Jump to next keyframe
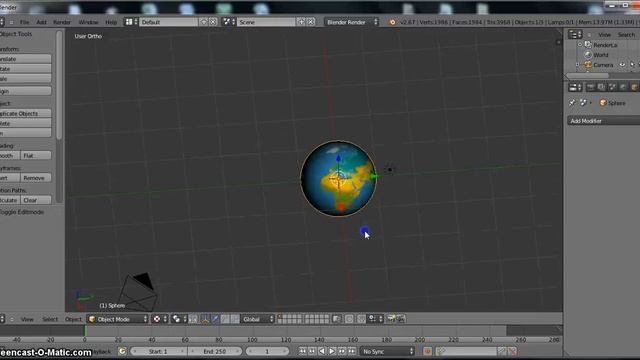 point(342,351)
